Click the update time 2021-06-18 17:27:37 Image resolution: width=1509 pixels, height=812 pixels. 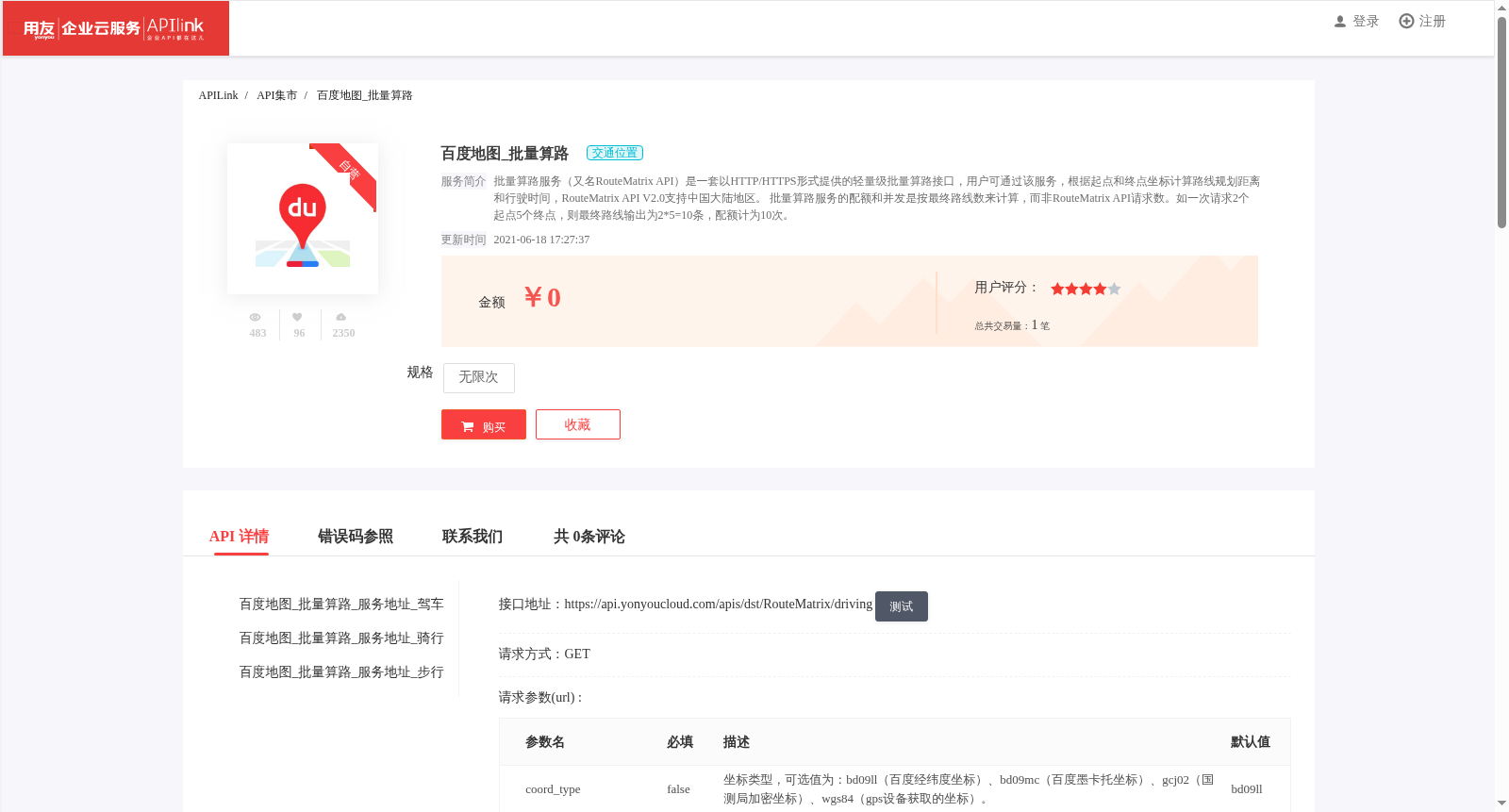point(541,240)
